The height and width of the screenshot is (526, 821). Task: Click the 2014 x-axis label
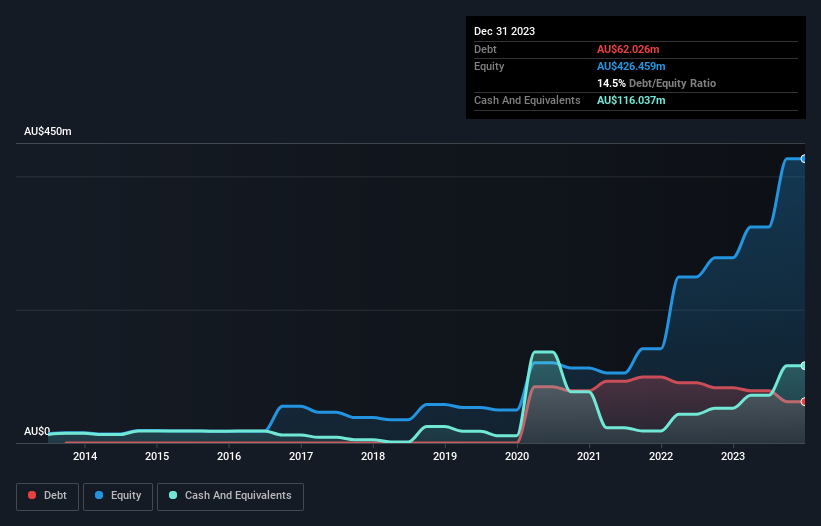[x=85, y=456]
